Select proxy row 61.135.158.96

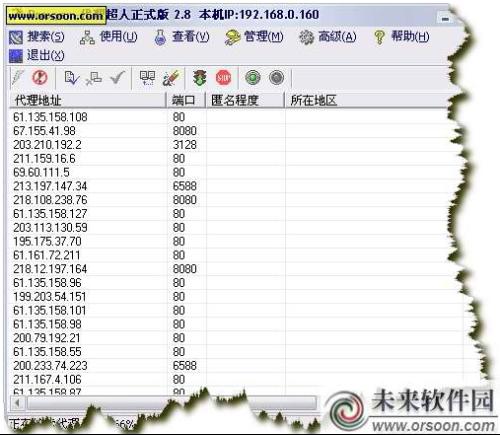(x=230, y=283)
